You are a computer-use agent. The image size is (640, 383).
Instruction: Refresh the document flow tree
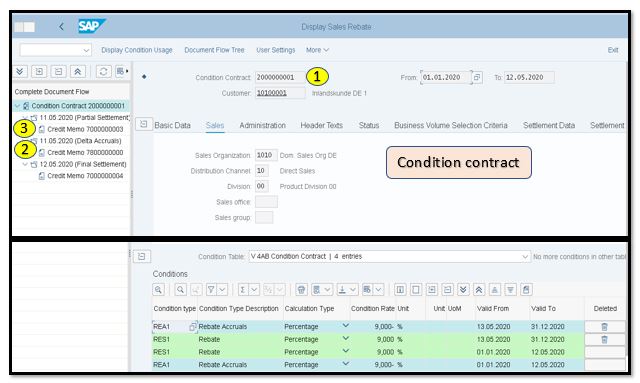(103, 71)
